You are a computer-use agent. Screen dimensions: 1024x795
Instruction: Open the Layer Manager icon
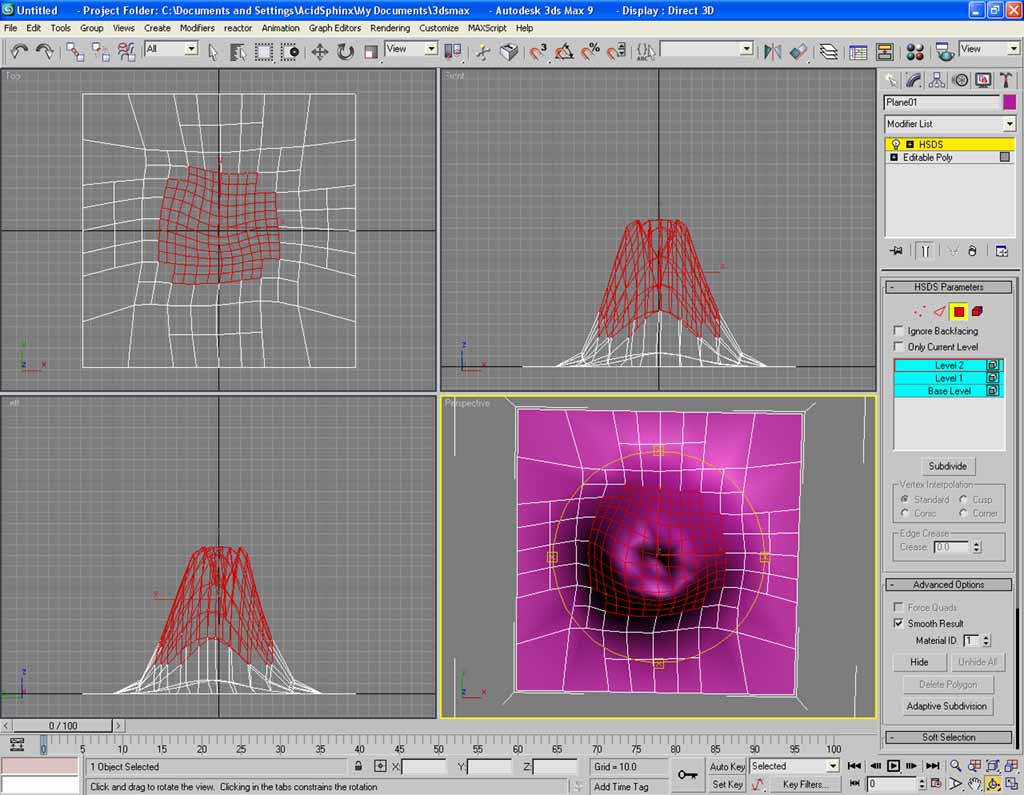[829, 51]
